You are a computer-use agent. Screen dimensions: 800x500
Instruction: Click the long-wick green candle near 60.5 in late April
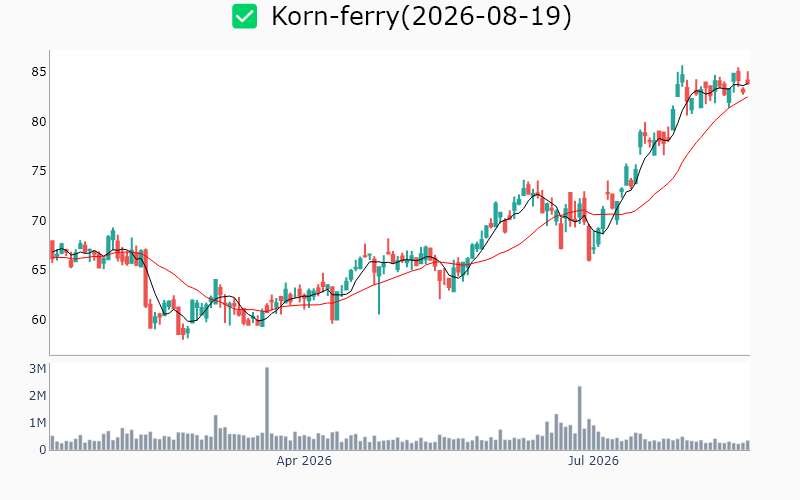pos(379,287)
